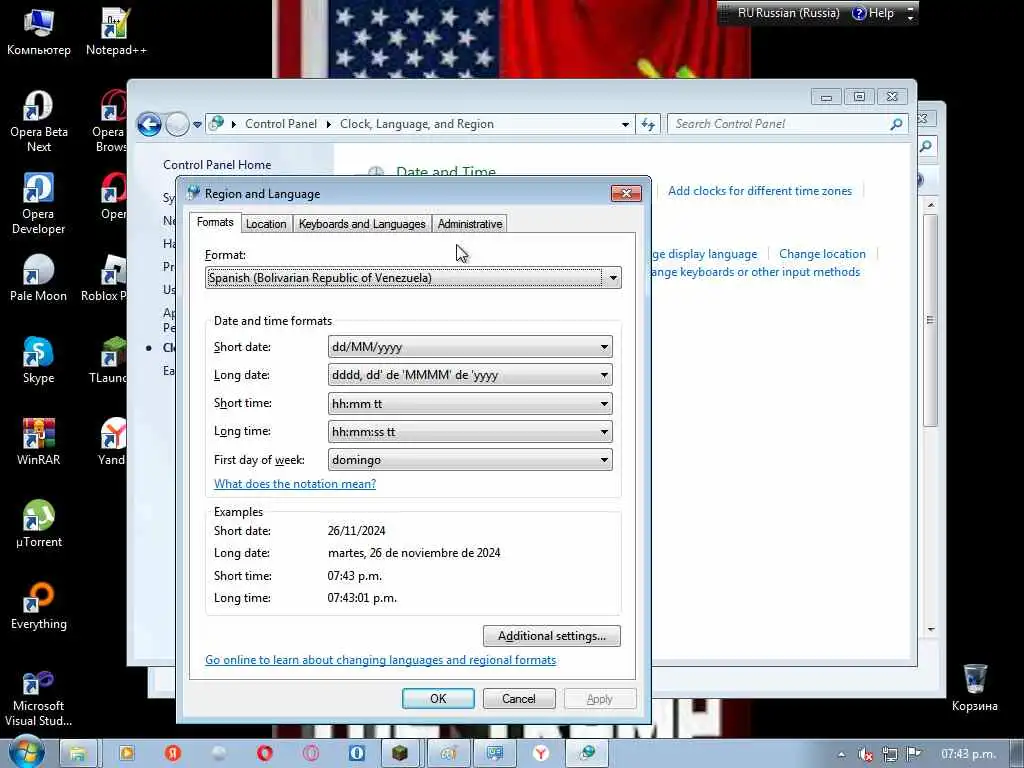Open the Компьютер desktop icon

click(39, 31)
